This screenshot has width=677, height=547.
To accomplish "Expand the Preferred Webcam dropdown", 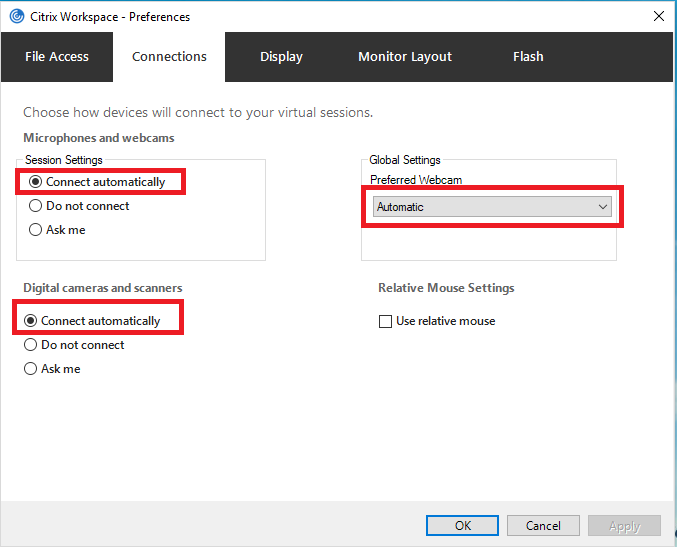I will click(x=492, y=207).
